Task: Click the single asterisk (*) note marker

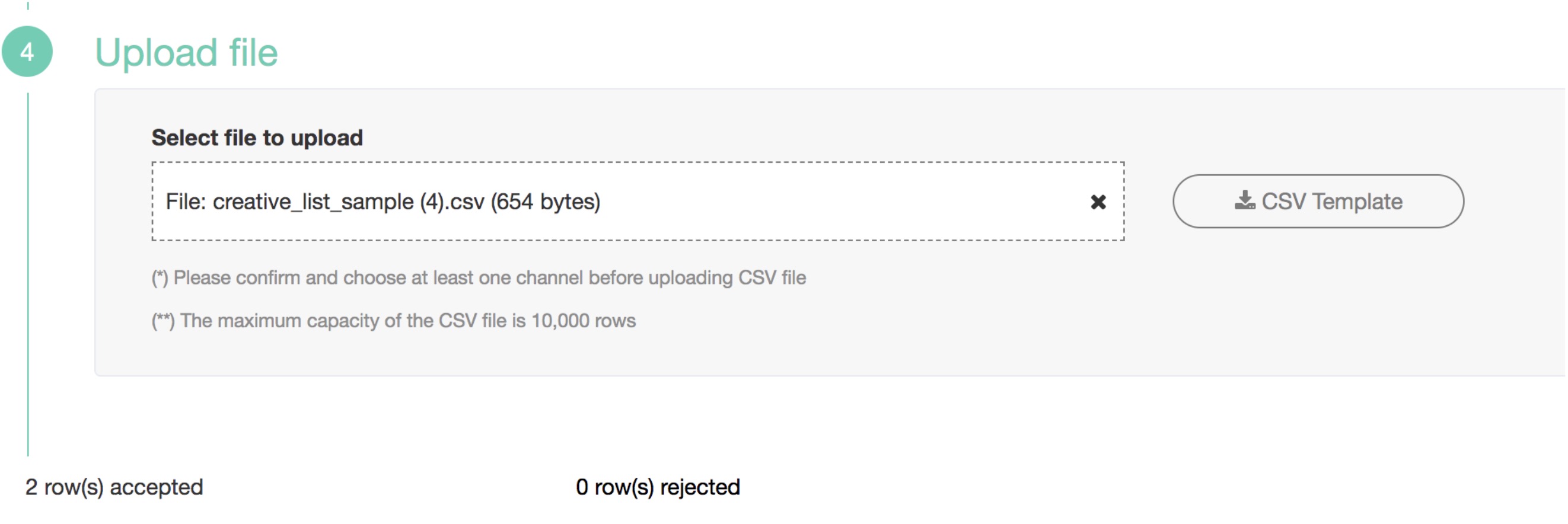Action: [x=160, y=278]
